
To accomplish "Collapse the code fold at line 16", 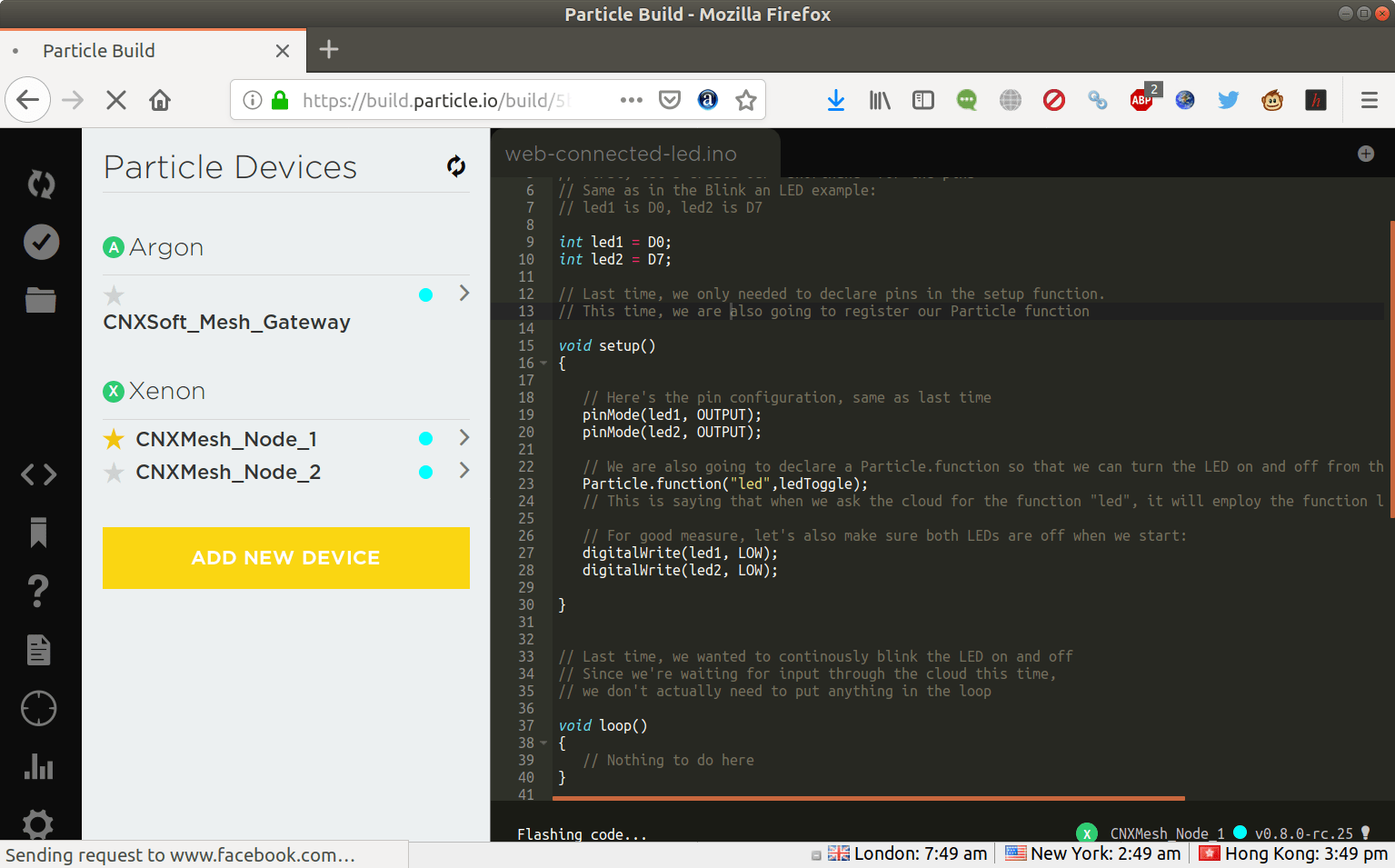I will 543,362.
